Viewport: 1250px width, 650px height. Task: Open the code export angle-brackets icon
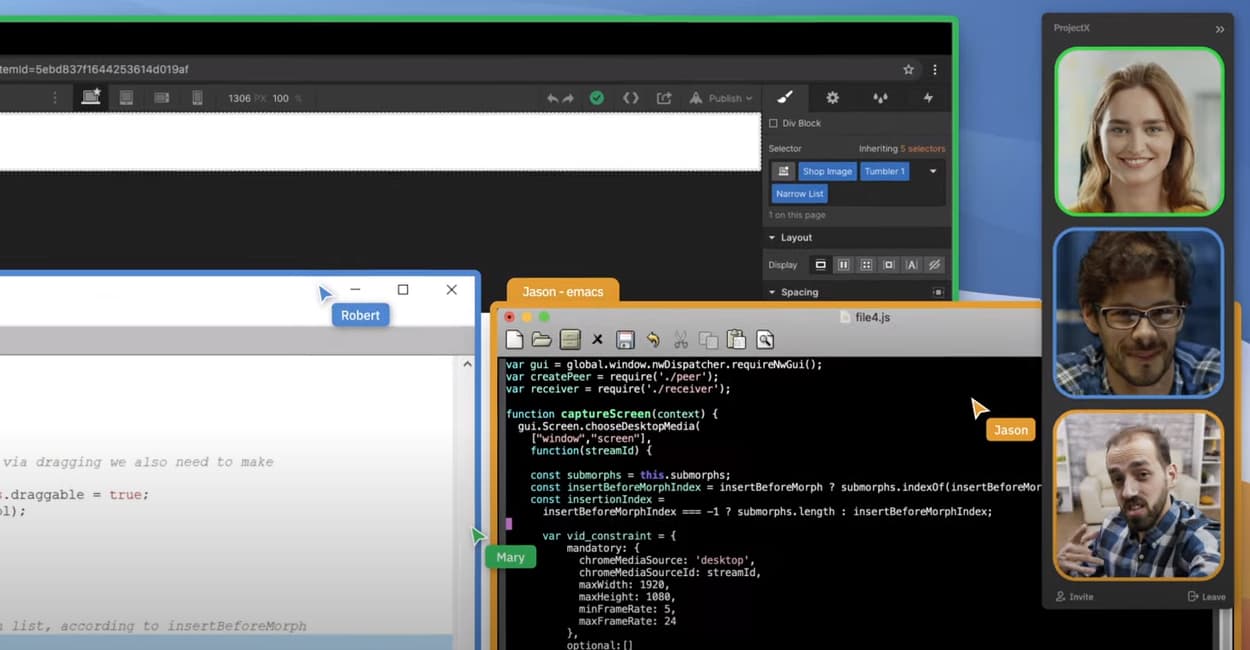[629, 97]
